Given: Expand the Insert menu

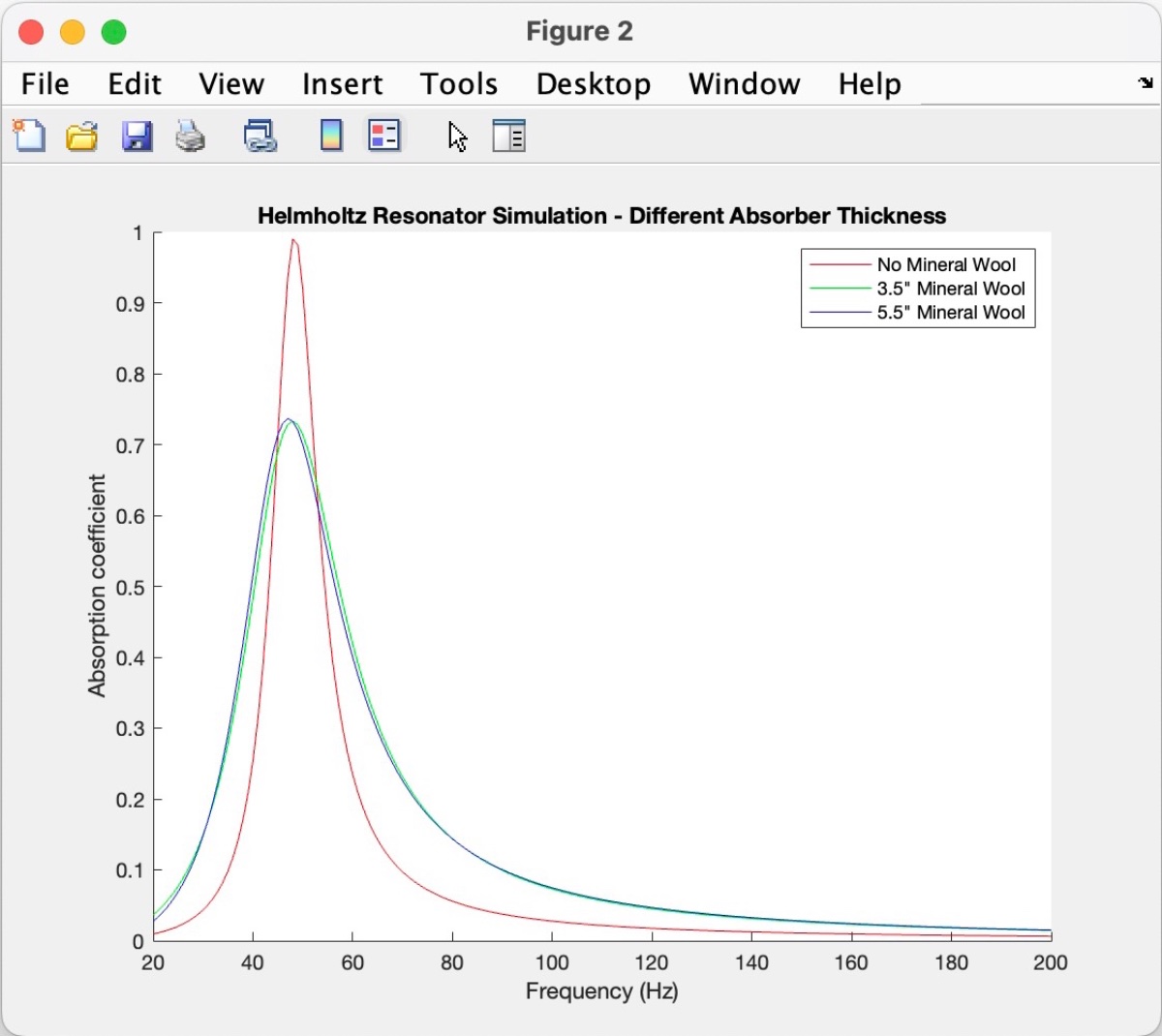Looking at the screenshot, I should (x=342, y=84).
